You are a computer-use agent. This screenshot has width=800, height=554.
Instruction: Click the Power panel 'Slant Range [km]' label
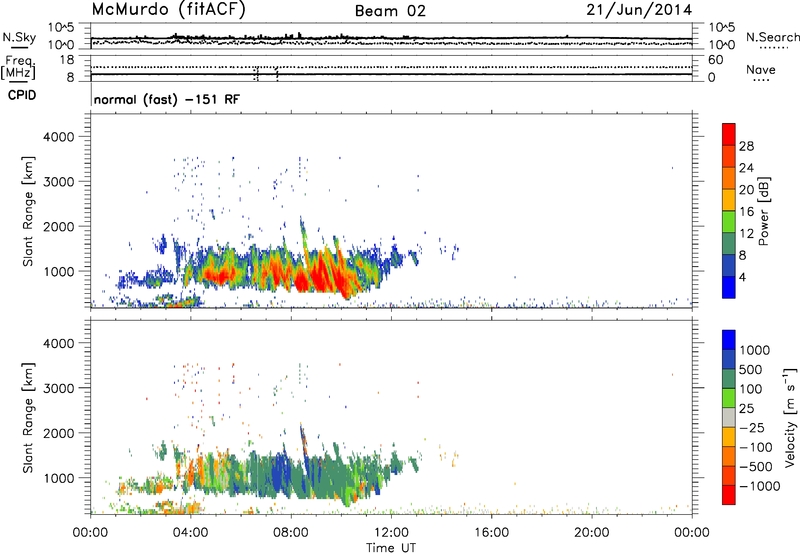coord(28,211)
